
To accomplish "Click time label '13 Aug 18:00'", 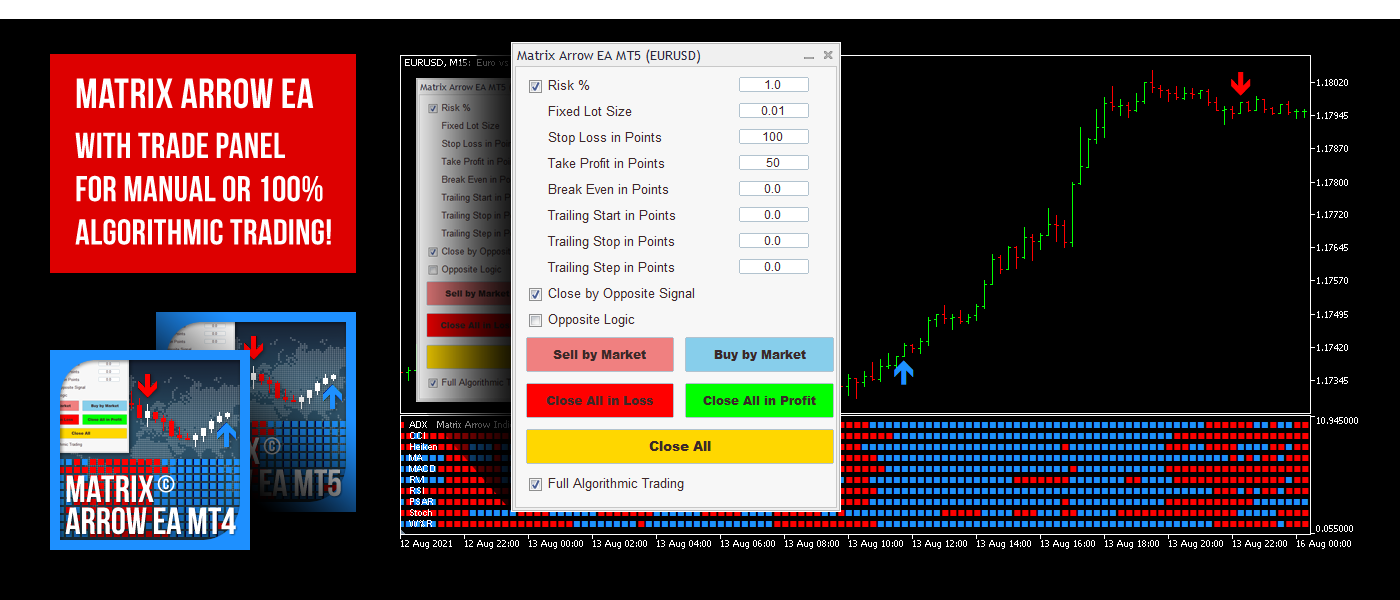I will [x=1133, y=544].
